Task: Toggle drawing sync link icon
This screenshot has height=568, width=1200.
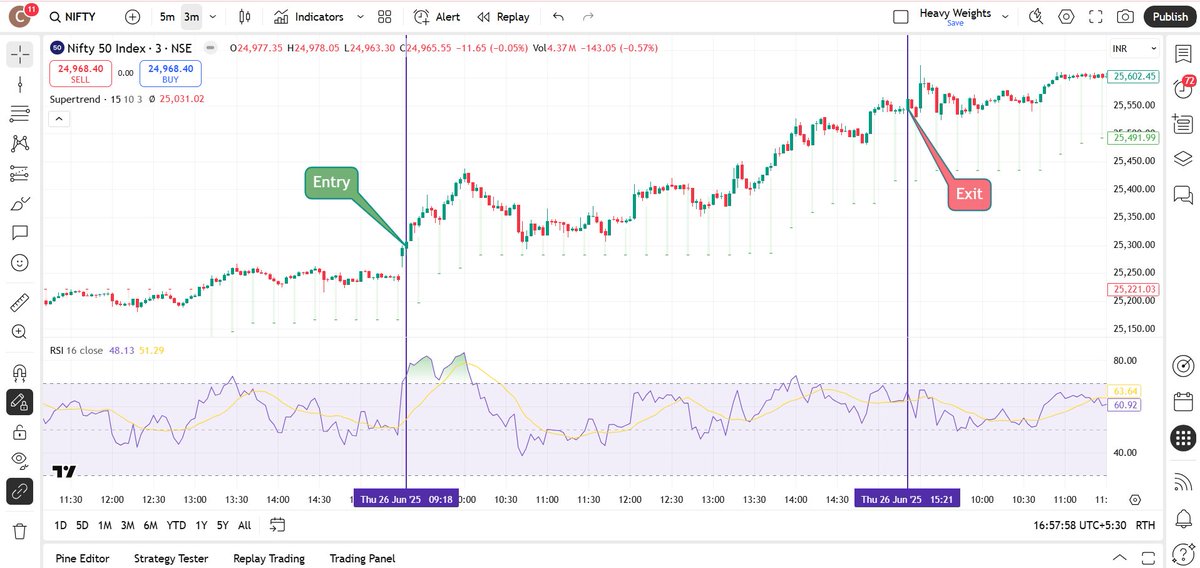Action: tap(20, 491)
